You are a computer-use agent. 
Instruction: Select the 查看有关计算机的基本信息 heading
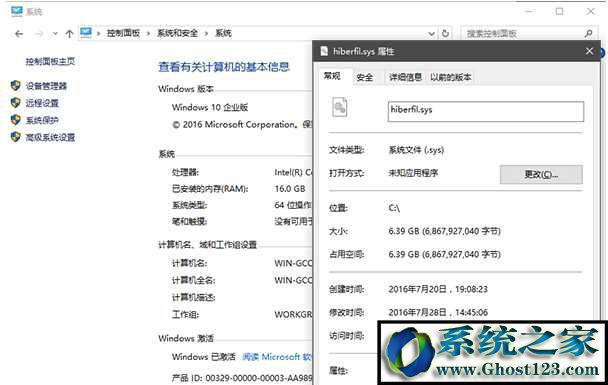point(224,67)
